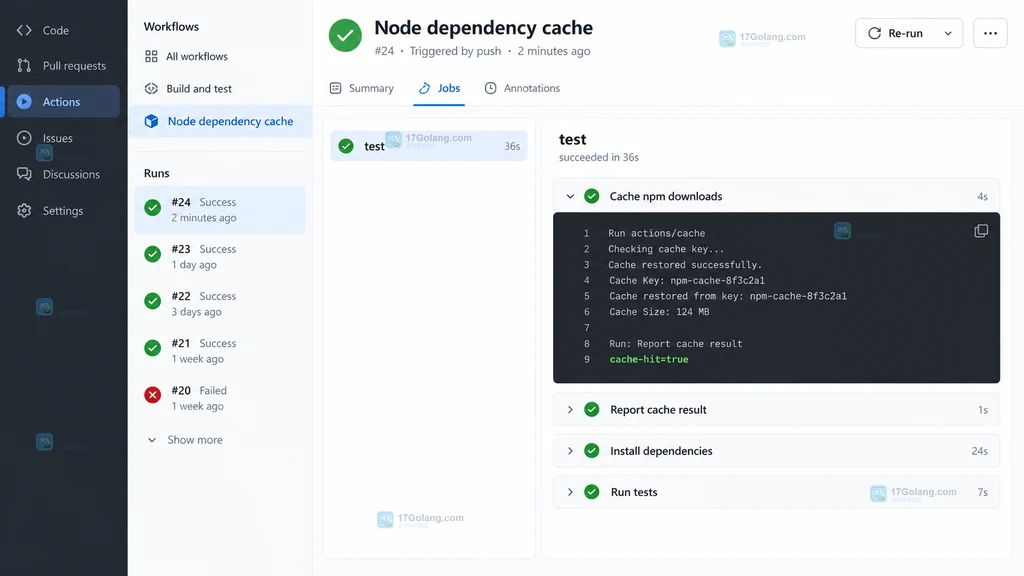Click large green check beside workflow title

(345, 35)
